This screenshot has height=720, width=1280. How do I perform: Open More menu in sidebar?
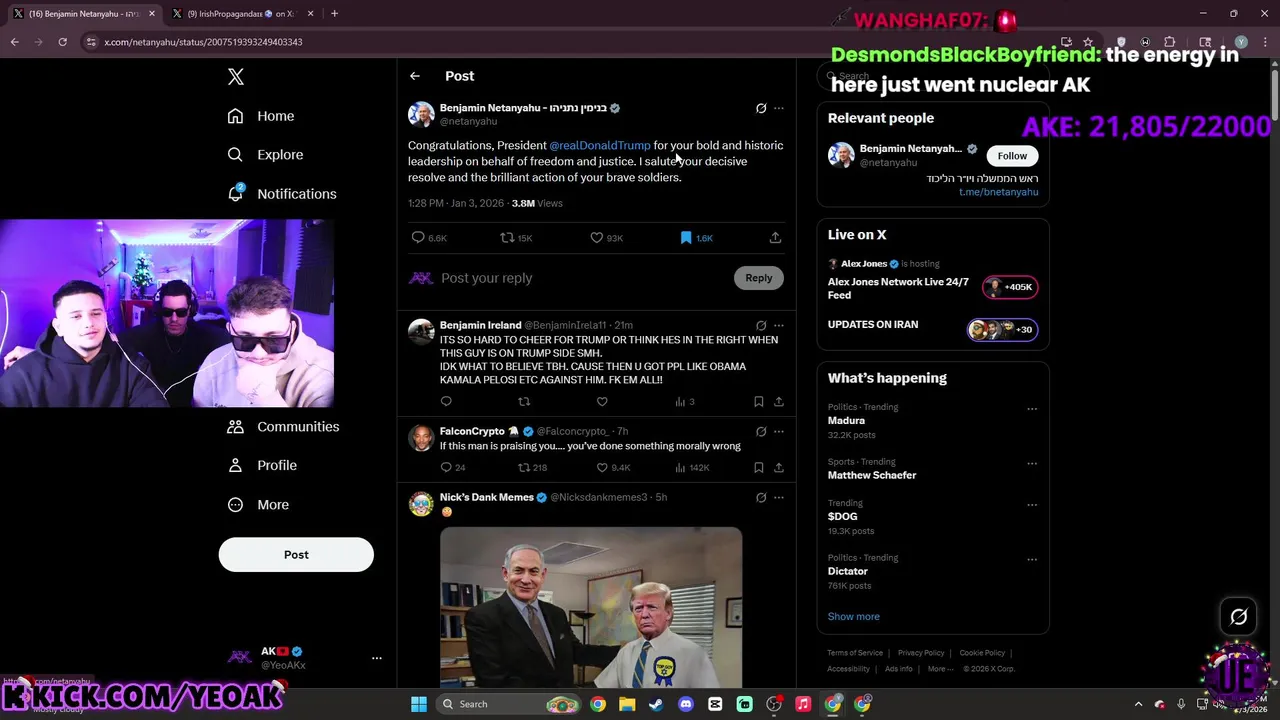[257, 505]
